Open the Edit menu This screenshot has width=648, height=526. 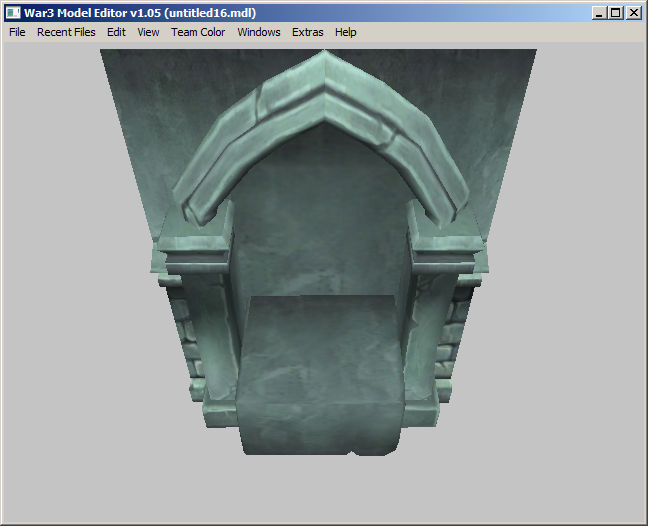click(116, 32)
